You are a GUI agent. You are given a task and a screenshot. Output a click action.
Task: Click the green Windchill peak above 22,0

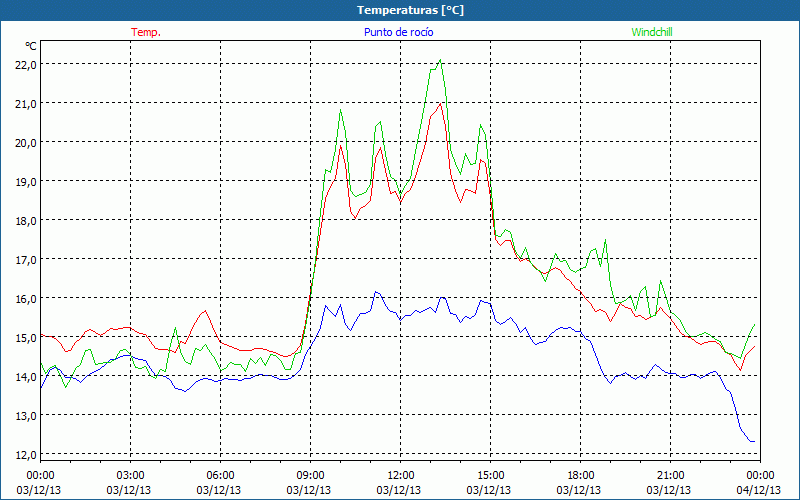[440, 60]
